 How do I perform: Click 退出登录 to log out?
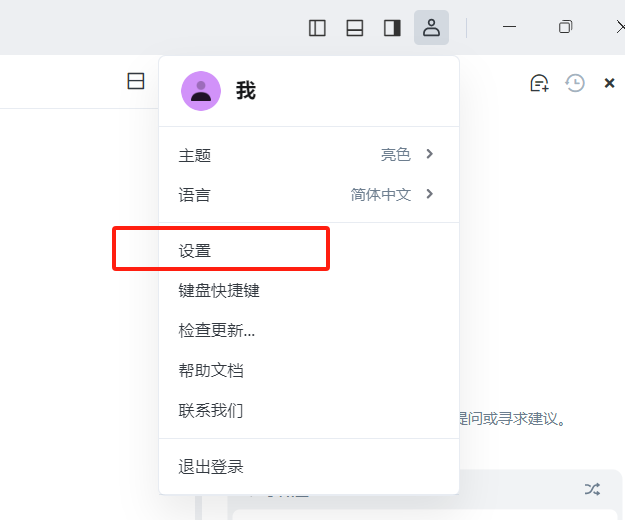click(309, 466)
